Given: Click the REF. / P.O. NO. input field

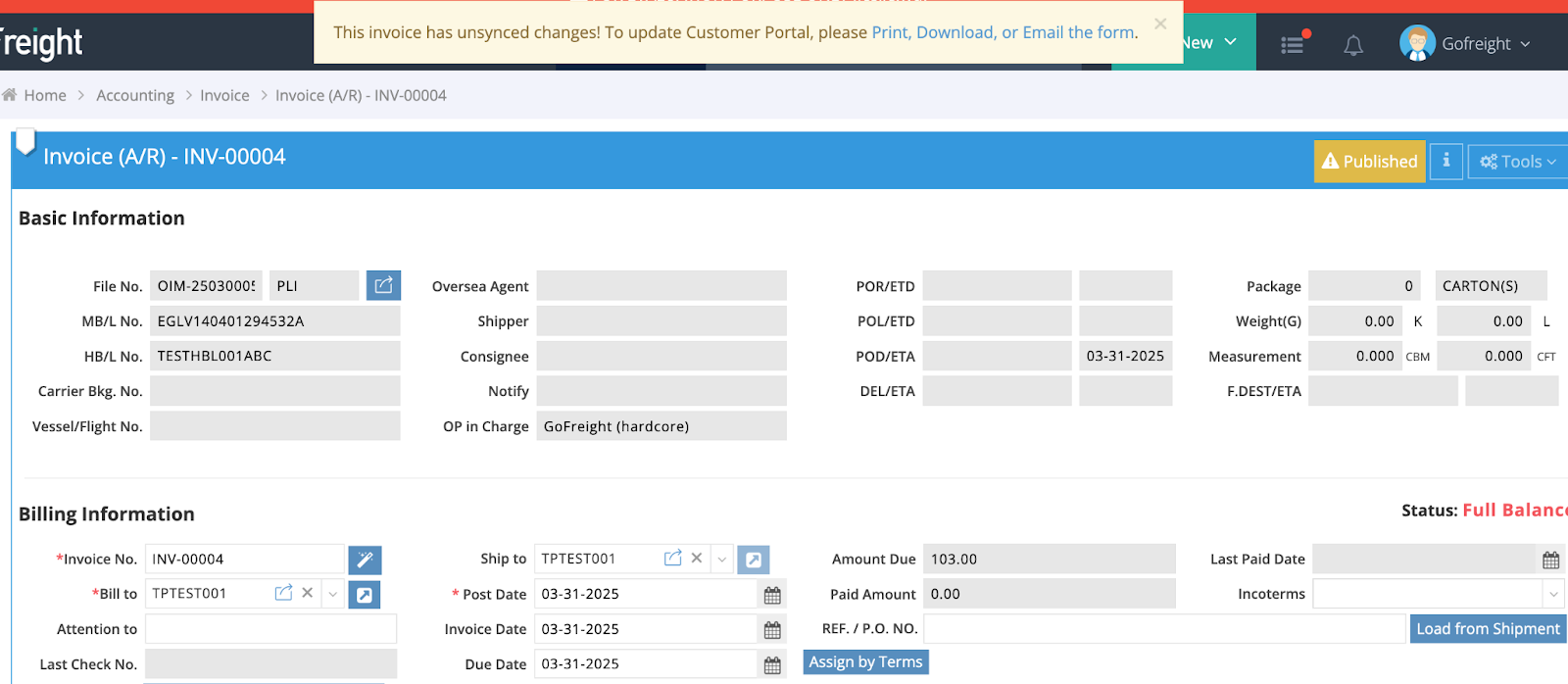Looking at the screenshot, I should pyautogui.click(x=1163, y=629).
